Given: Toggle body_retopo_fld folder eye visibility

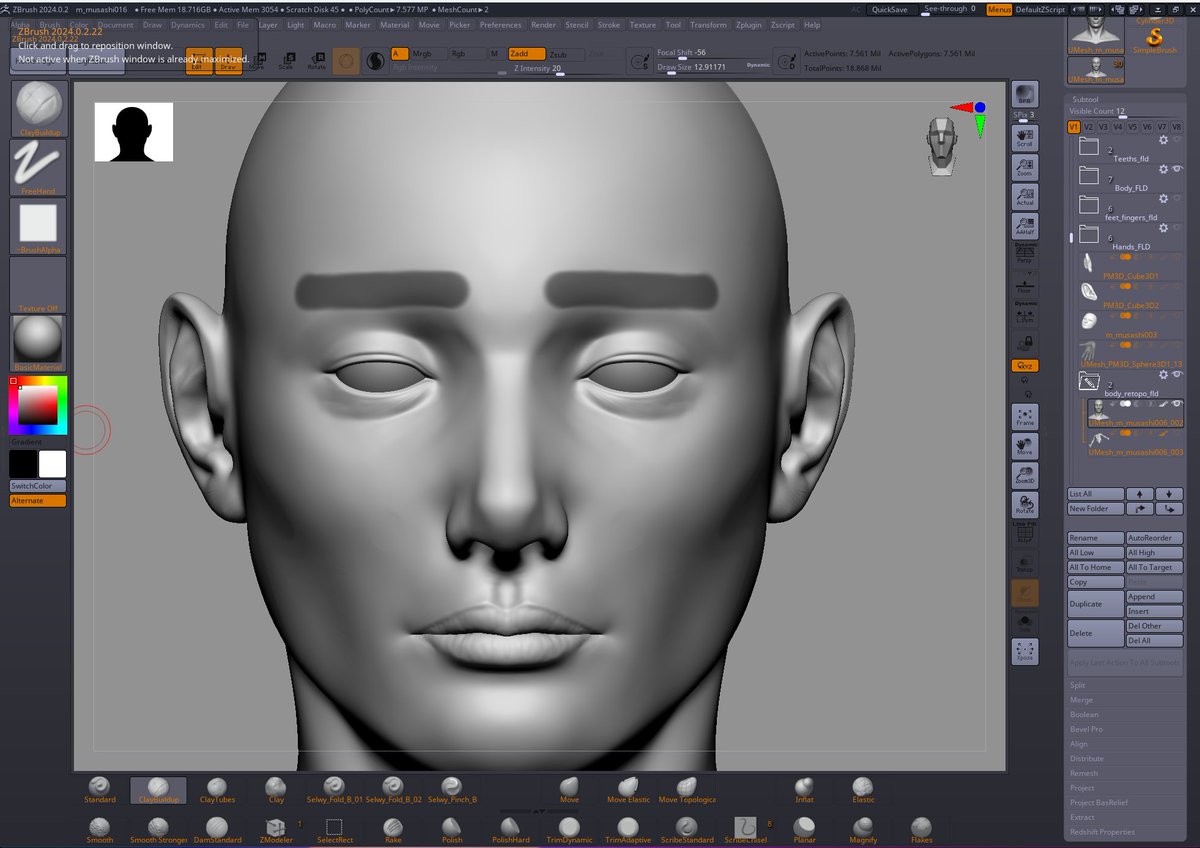Looking at the screenshot, I should click(1177, 375).
